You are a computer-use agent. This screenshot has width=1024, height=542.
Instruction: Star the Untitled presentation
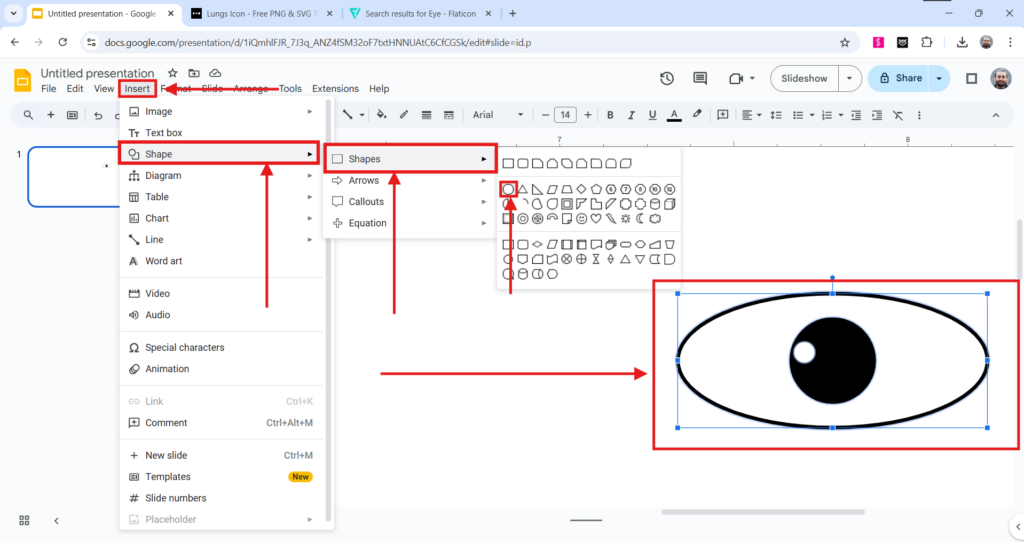[172, 74]
